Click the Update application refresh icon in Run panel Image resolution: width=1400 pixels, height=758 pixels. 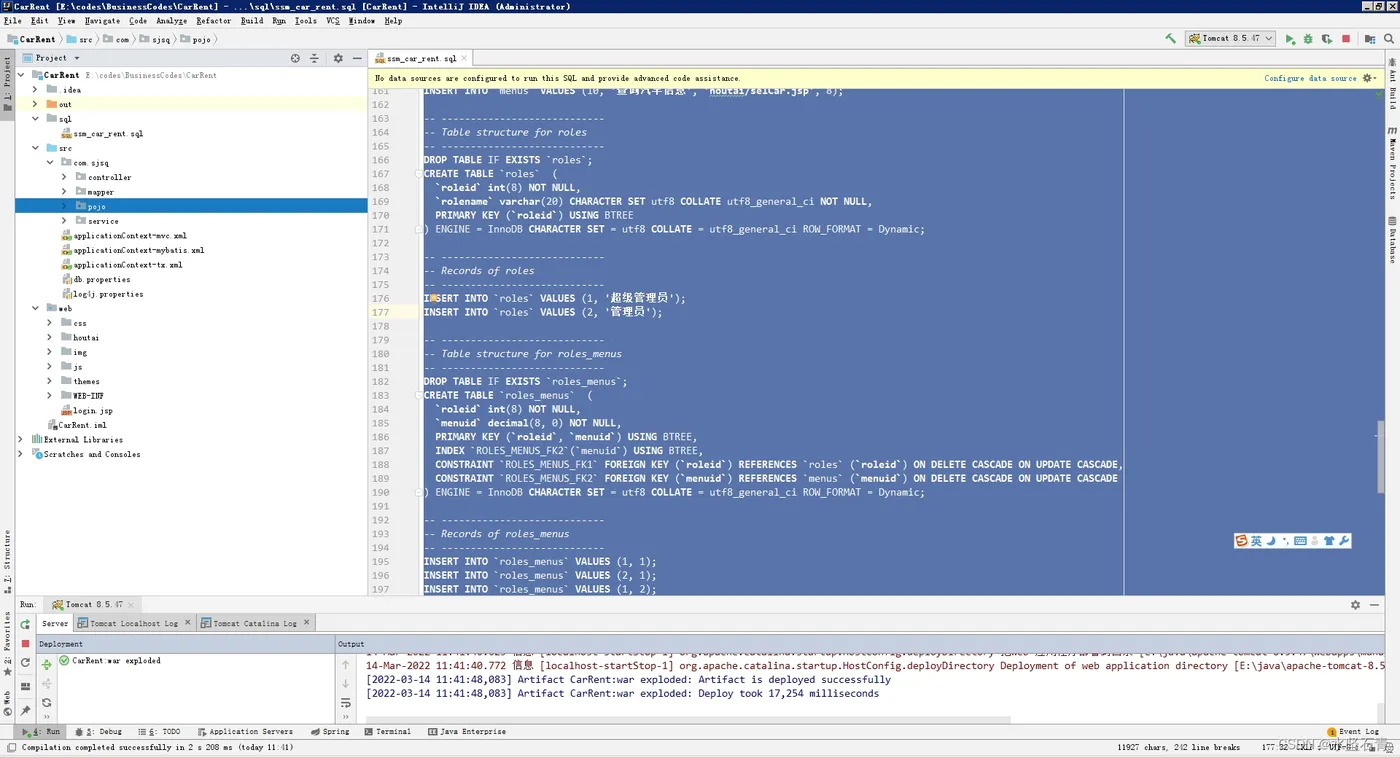pos(26,663)
